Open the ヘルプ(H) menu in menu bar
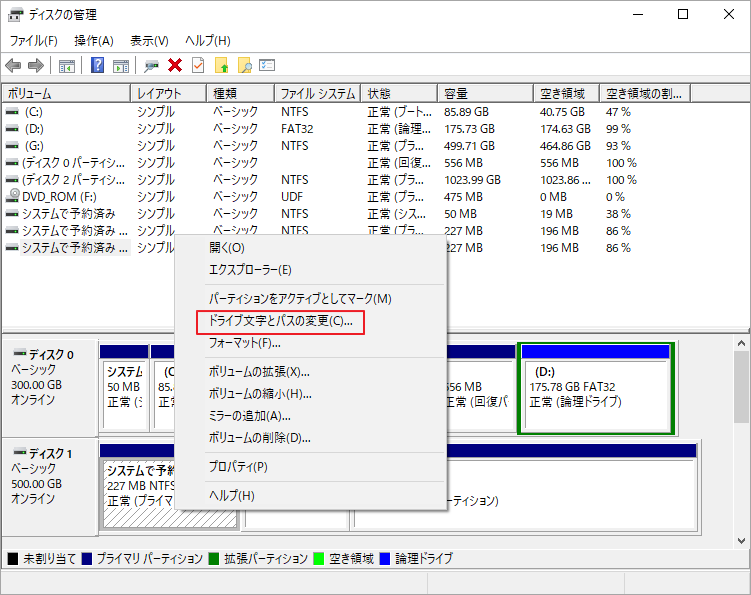This screenshot has width=751, height=595. [x=208, y=41]
